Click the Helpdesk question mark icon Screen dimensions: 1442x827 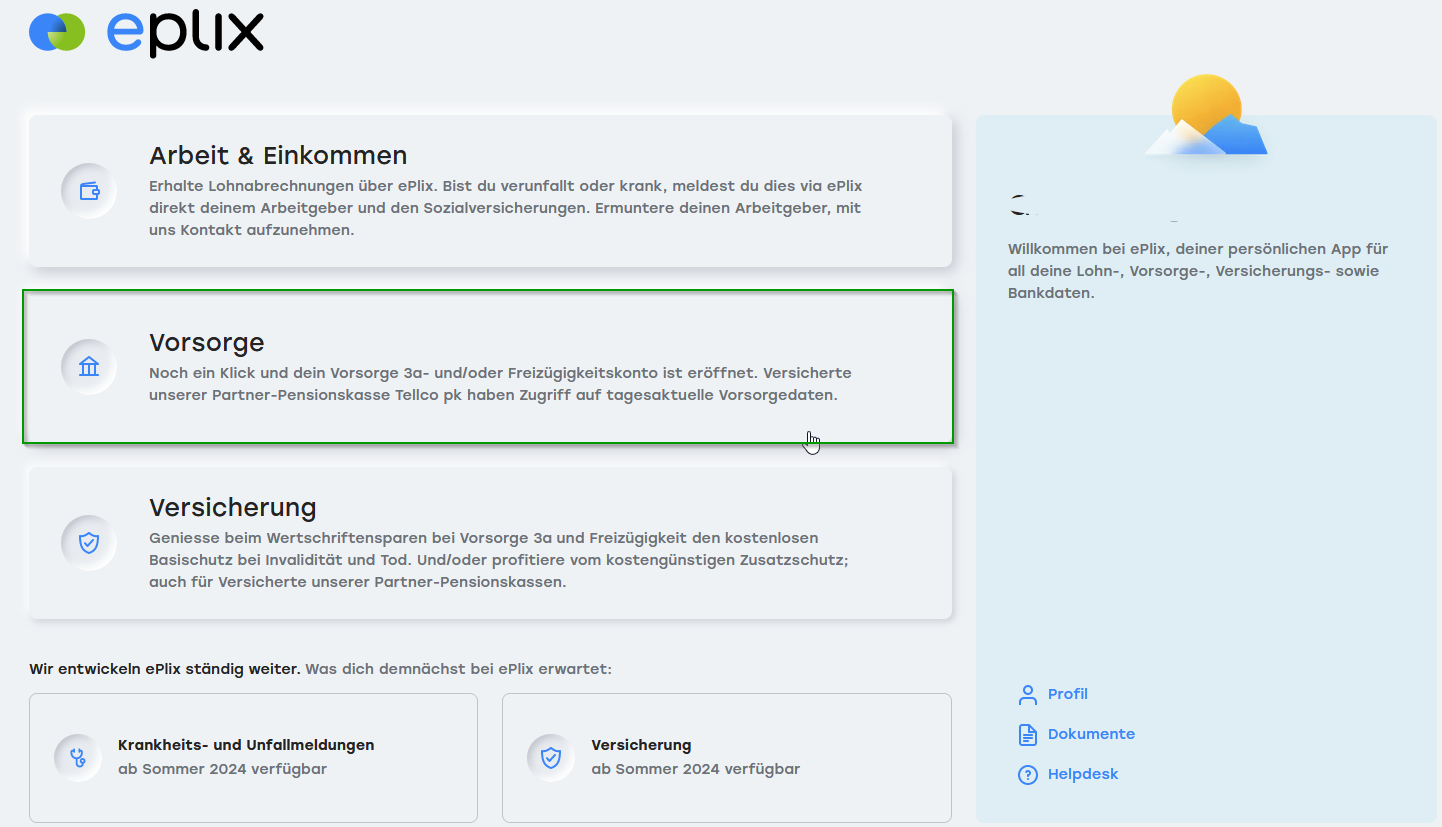[x=1028, y=773]
